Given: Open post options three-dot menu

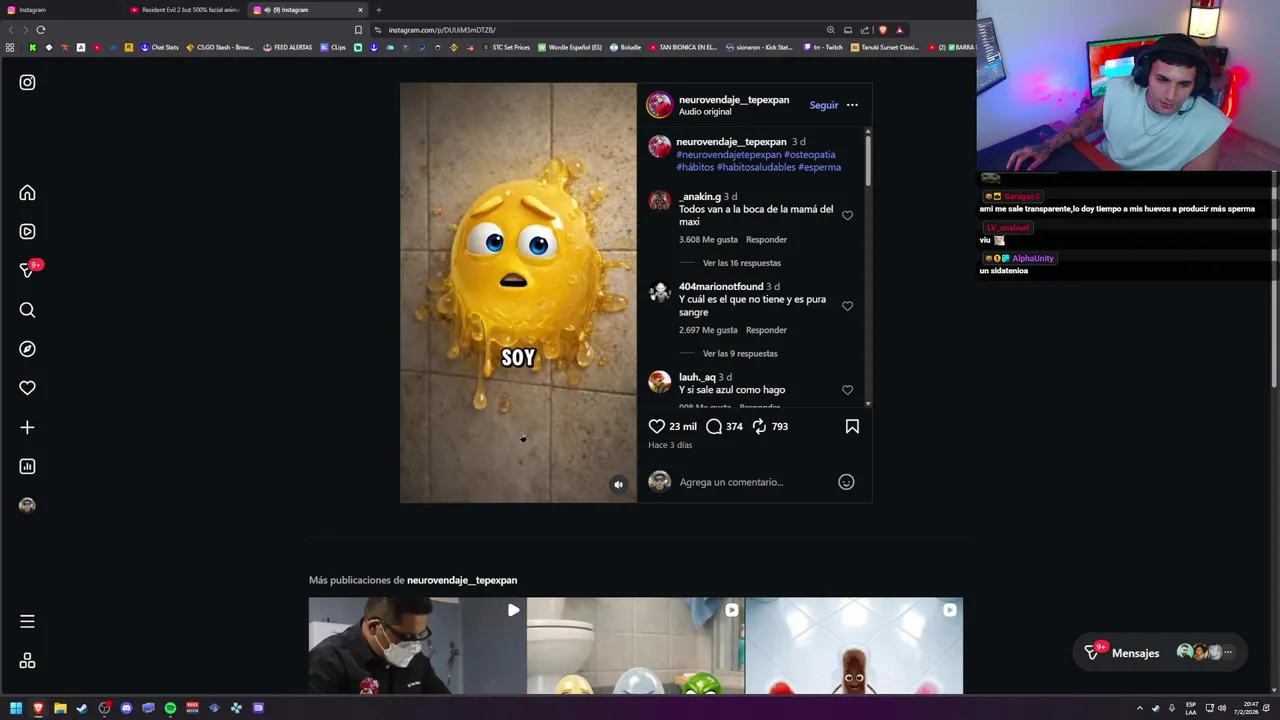Looking at the screenshot, I should click(x=852, y=105).
